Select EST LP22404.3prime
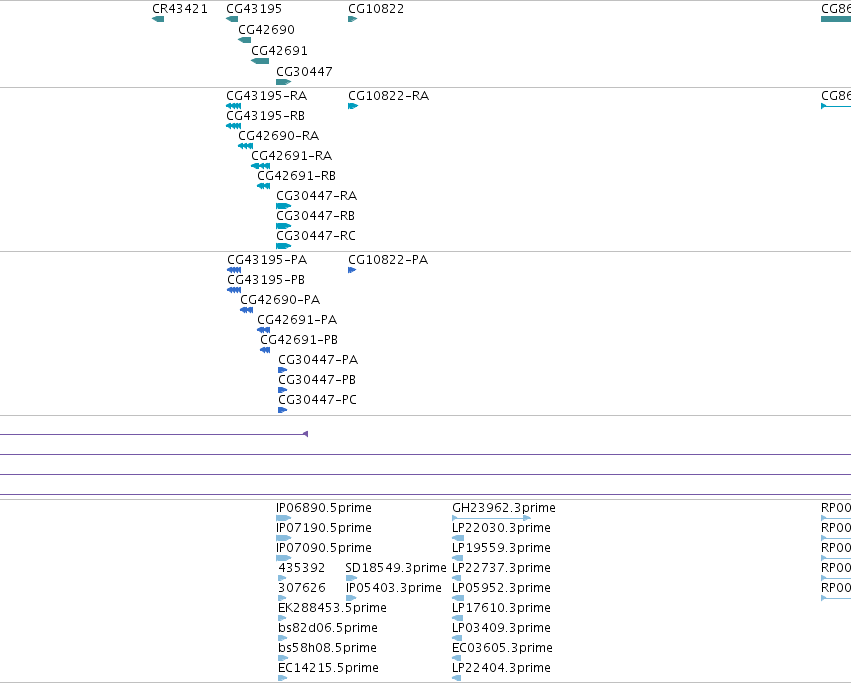 pyautogui.click(x=501, y=668)
